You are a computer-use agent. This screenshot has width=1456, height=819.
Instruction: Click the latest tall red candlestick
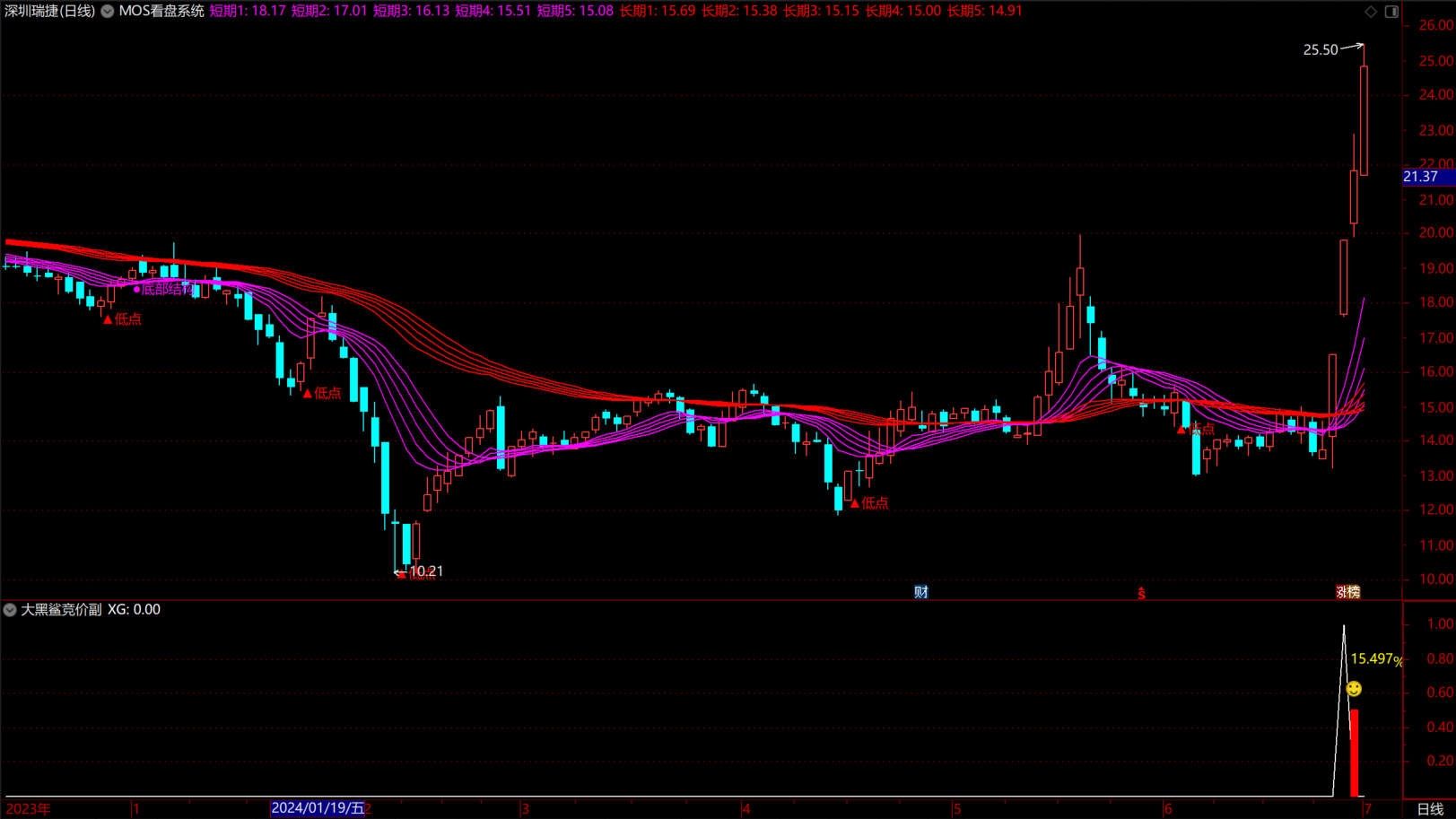[x=1364, y=120]
